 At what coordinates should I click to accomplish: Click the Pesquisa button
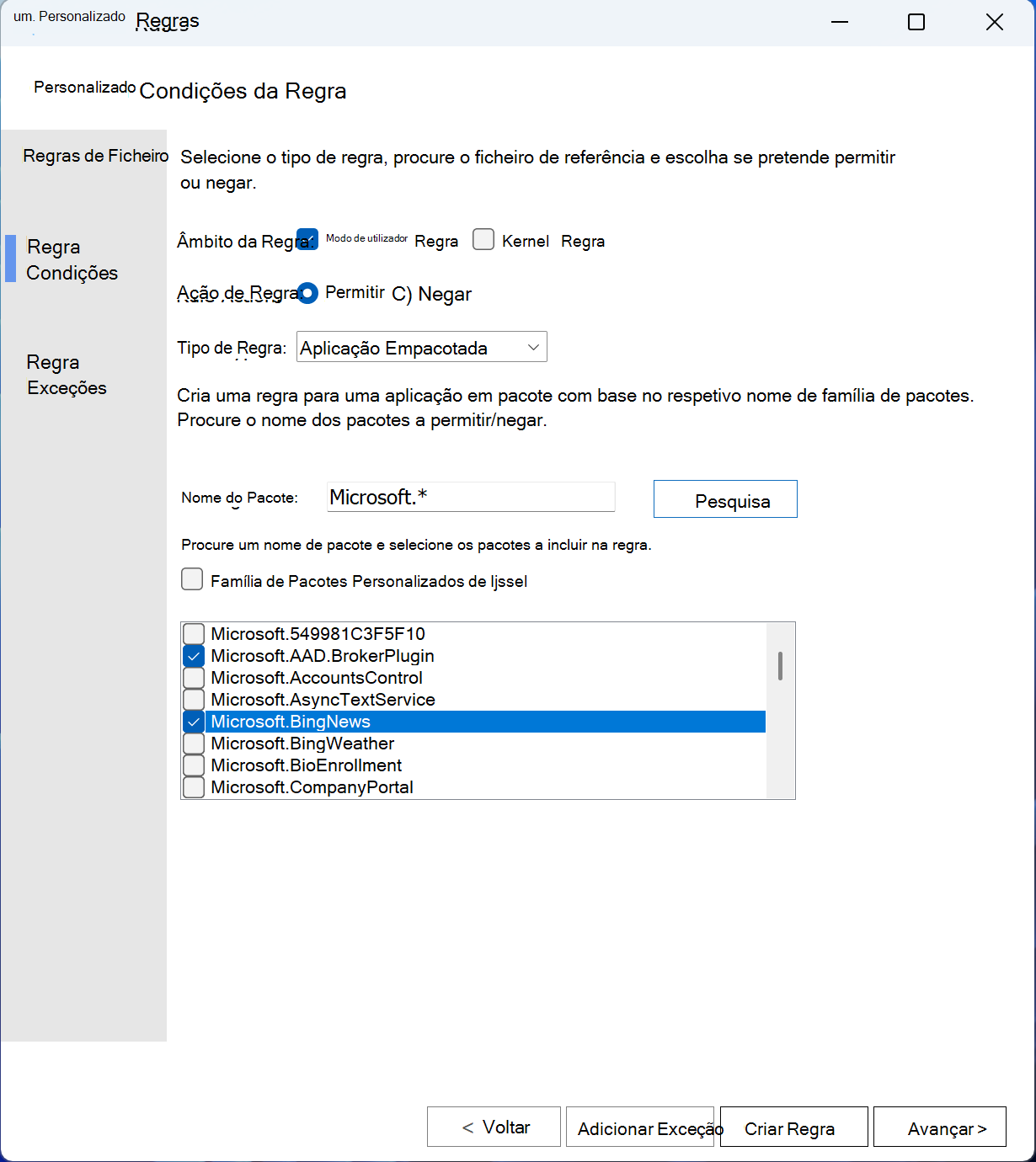point(725,499)
